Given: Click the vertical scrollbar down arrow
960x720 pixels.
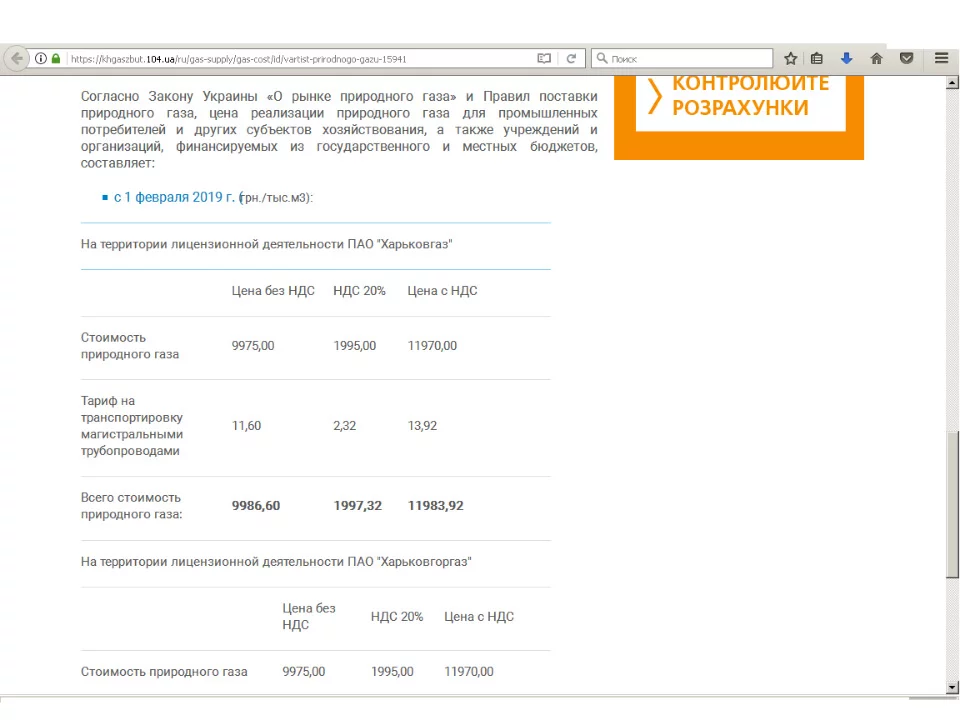Looking at the screenshot, I should pyautogui.click(x=952, y=688).
